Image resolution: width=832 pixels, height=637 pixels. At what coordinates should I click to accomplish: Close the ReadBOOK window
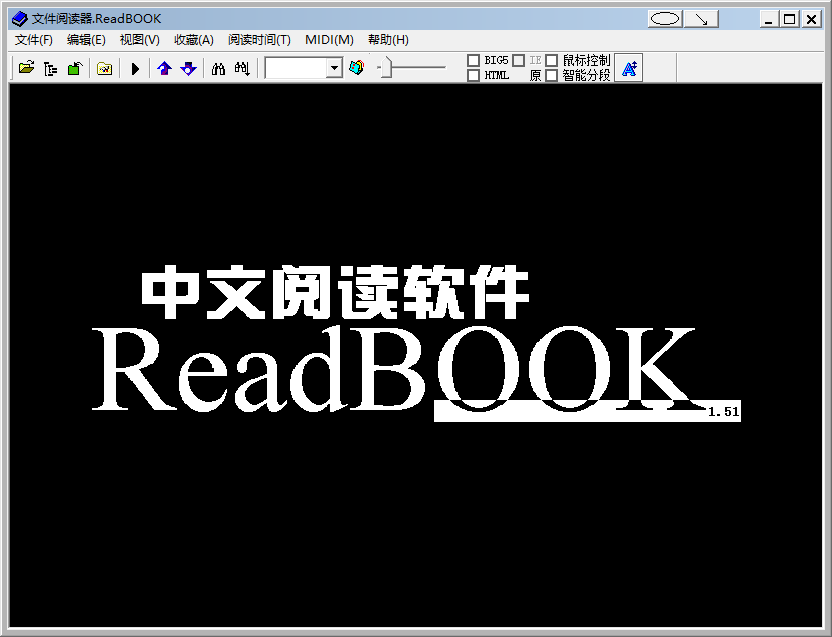(x=811, y=19)
